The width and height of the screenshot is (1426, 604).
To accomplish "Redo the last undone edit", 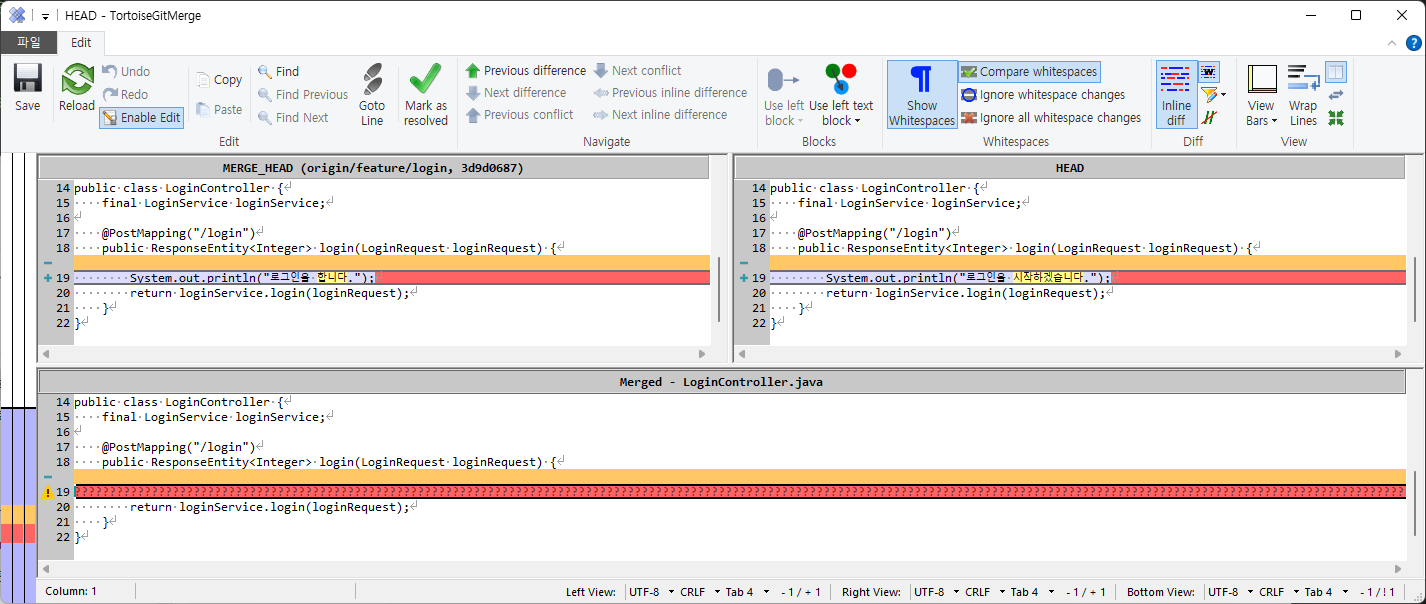I will click(125, 95).
